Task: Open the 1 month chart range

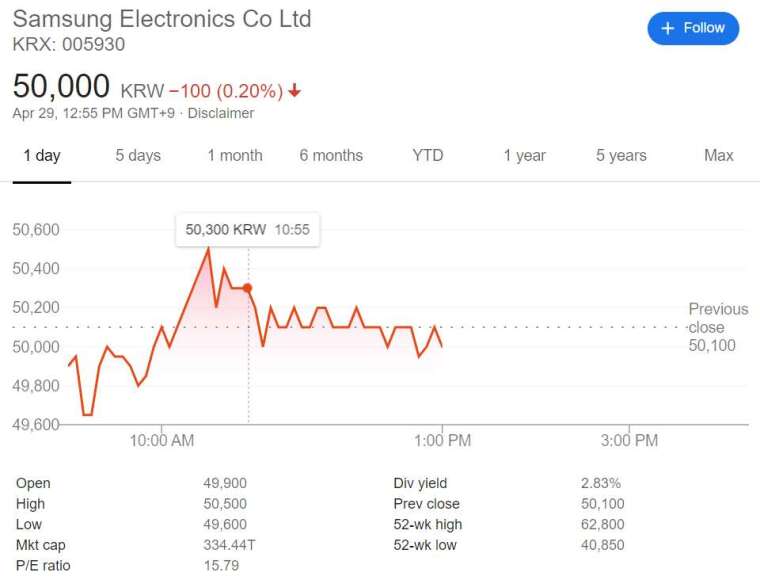Action: coord(235,156)
